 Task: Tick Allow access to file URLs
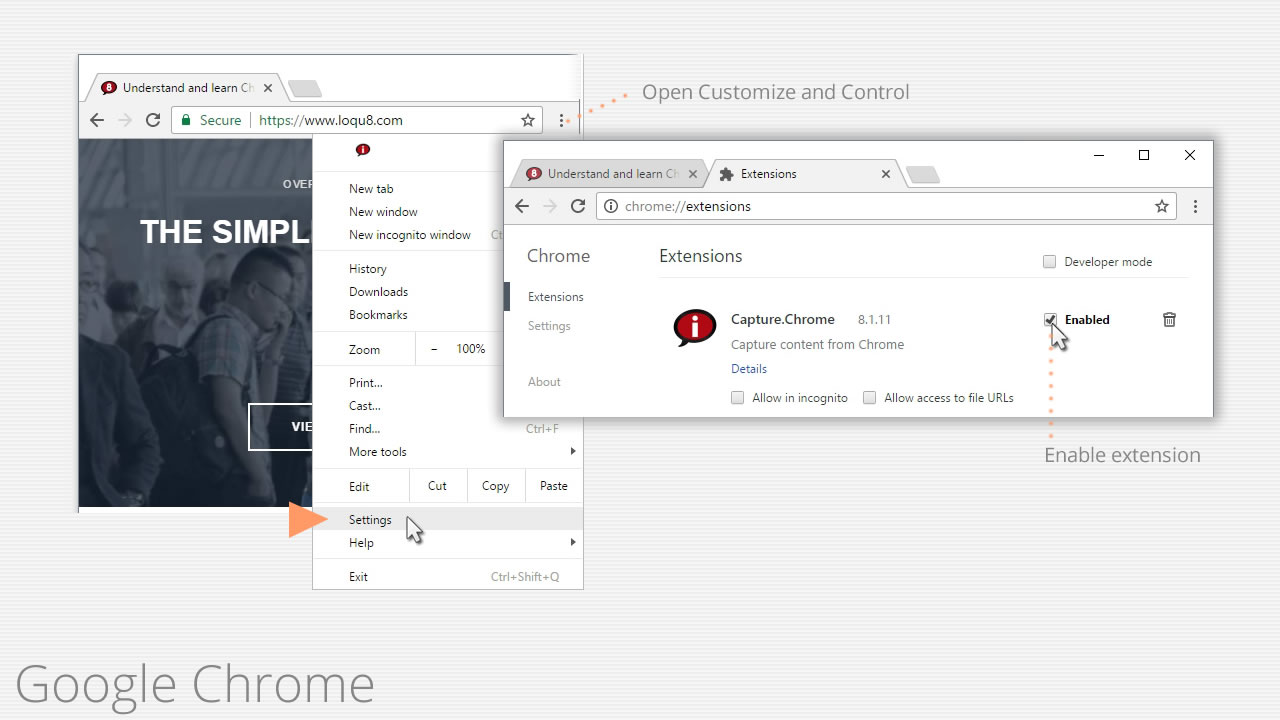tap(869, 398)
